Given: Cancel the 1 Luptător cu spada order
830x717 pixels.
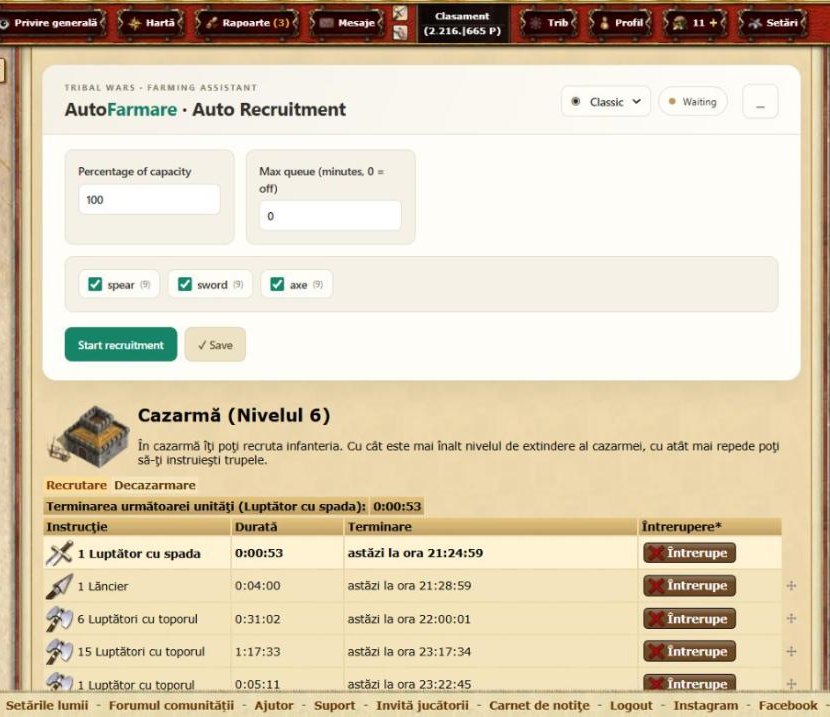Looking at the screenshot, I should tap(689, 553).
